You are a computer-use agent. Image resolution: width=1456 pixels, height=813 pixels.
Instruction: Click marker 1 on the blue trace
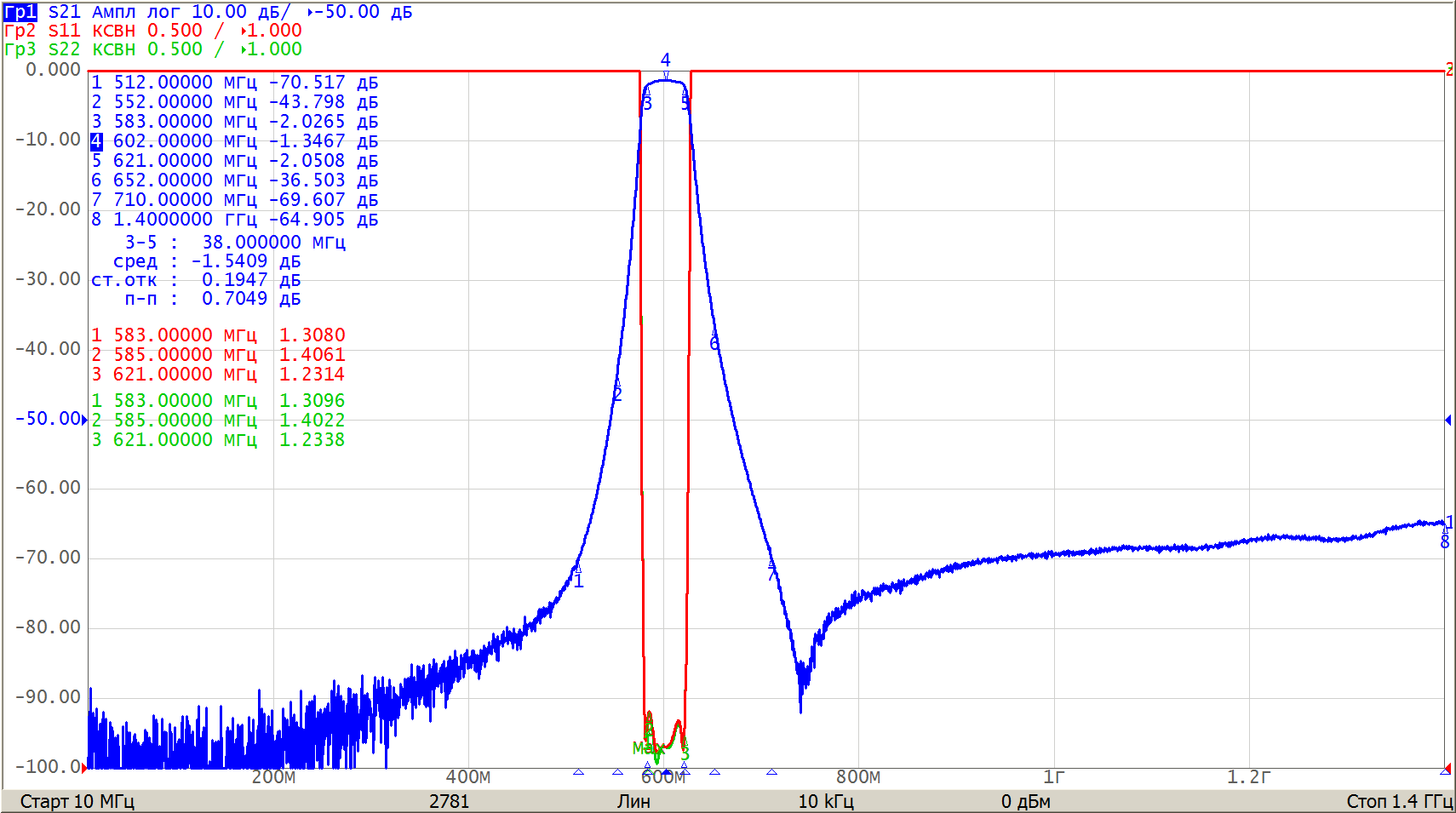click(579, 581)
